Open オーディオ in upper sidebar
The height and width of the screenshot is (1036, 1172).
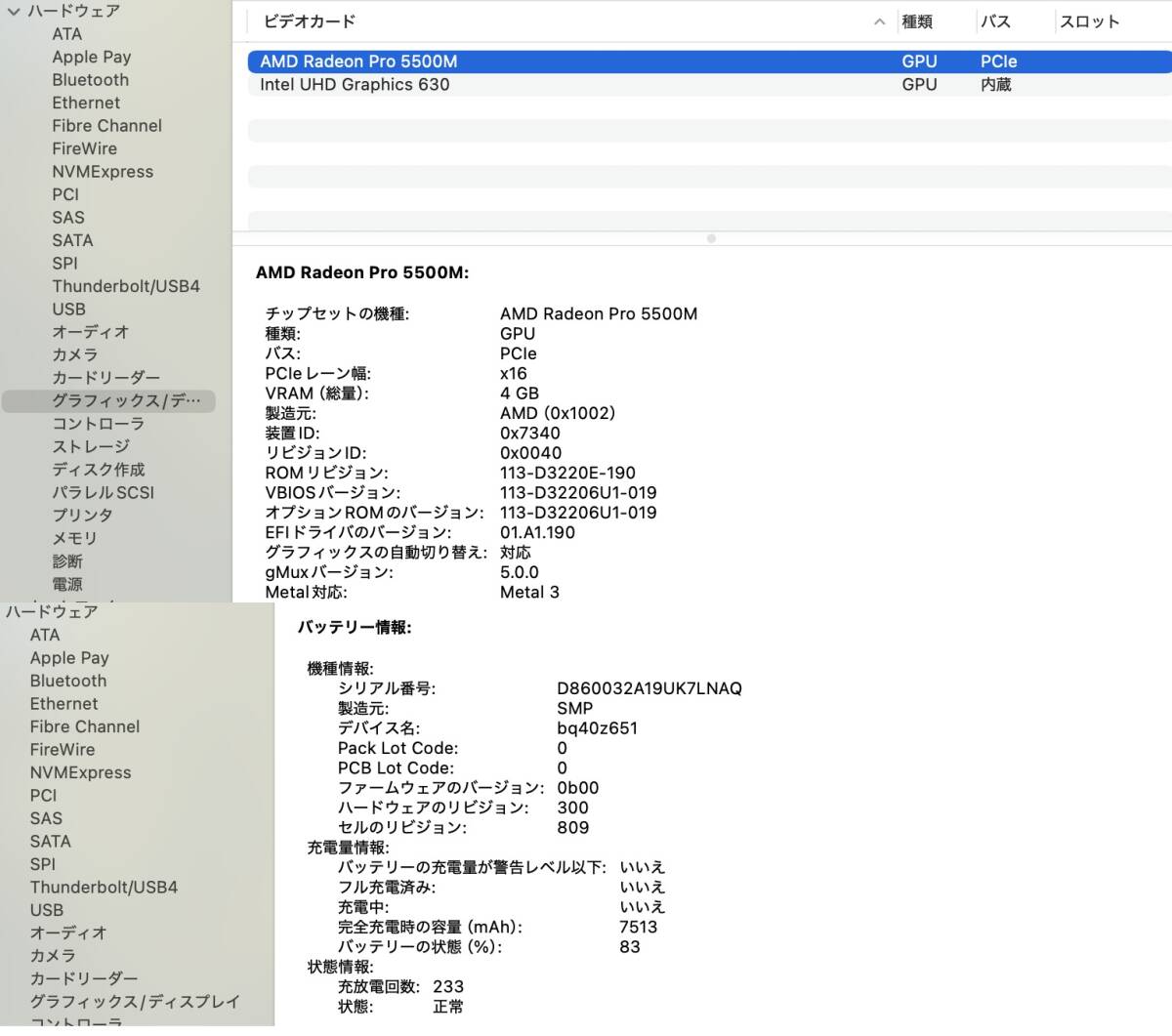coord(91,332)
